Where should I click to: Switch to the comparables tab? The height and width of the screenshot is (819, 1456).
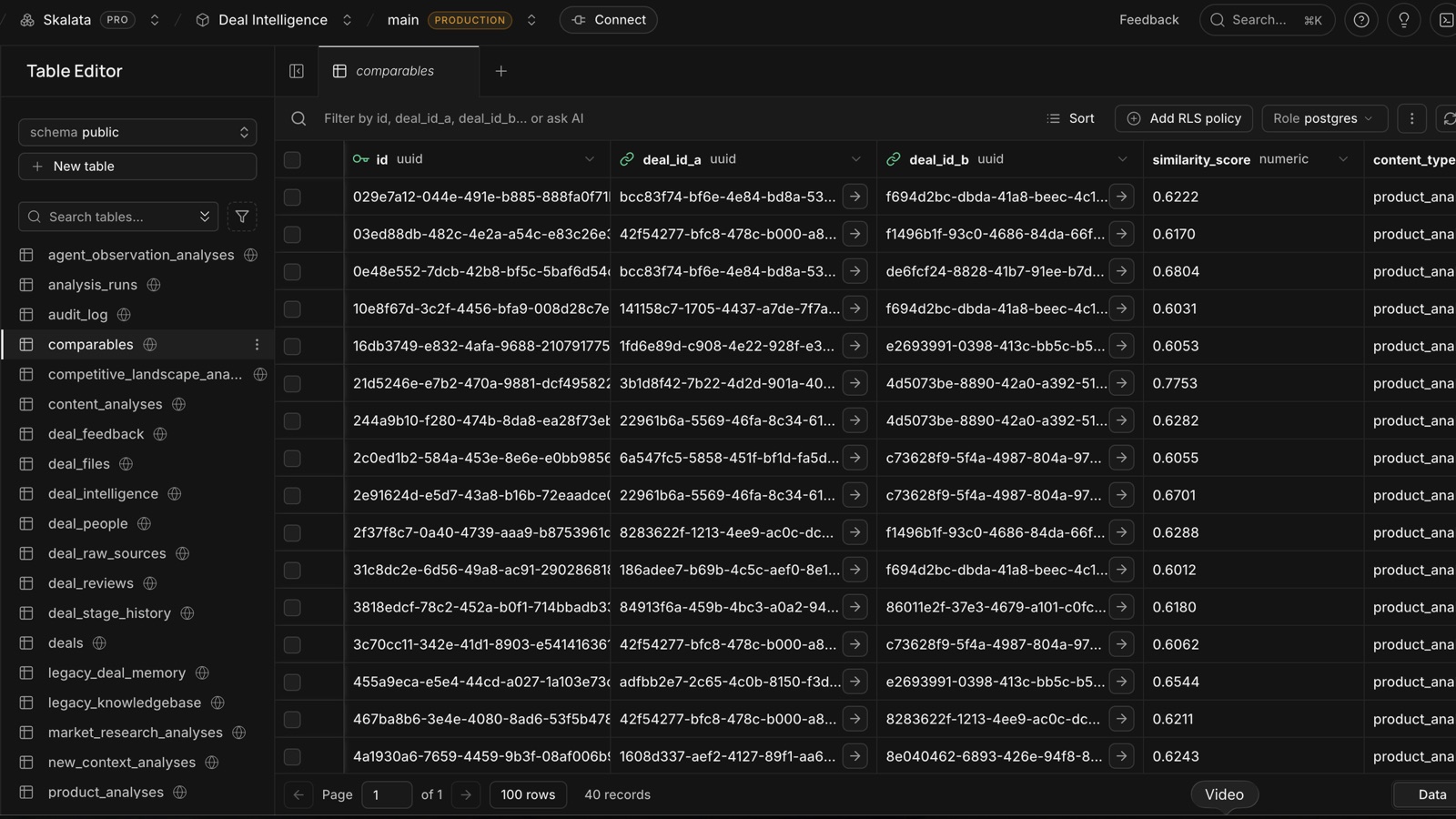(399, 71)
